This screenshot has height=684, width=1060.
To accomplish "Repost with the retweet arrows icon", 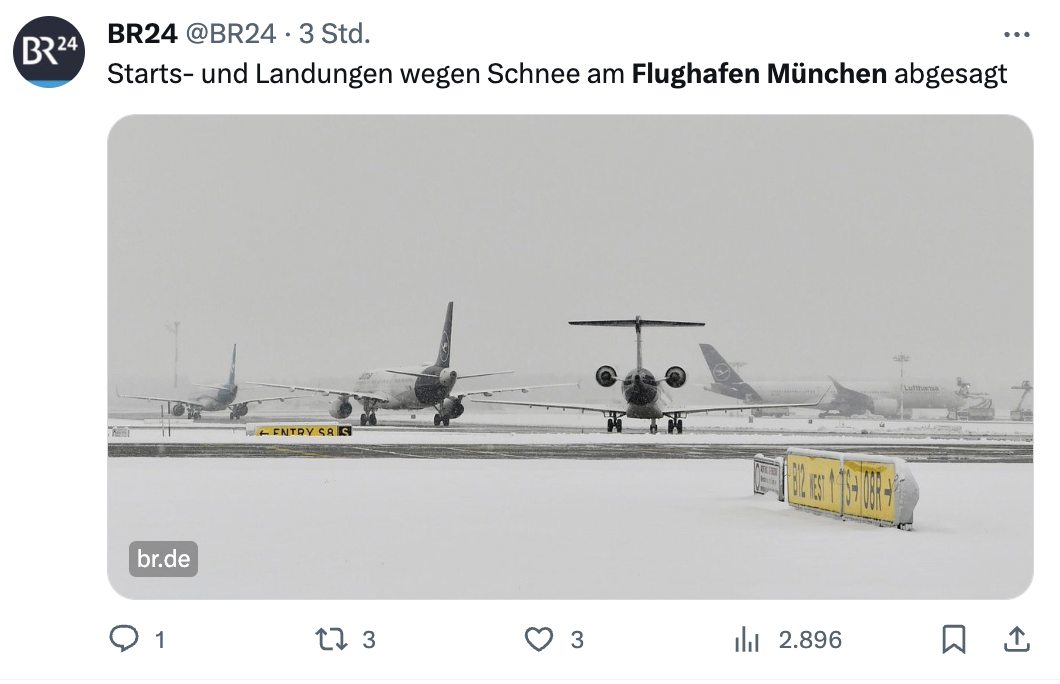I will [331, 639].
